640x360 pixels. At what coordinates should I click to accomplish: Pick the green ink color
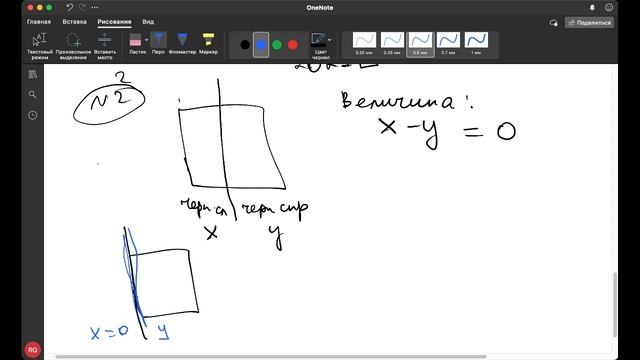click(277, 45)
